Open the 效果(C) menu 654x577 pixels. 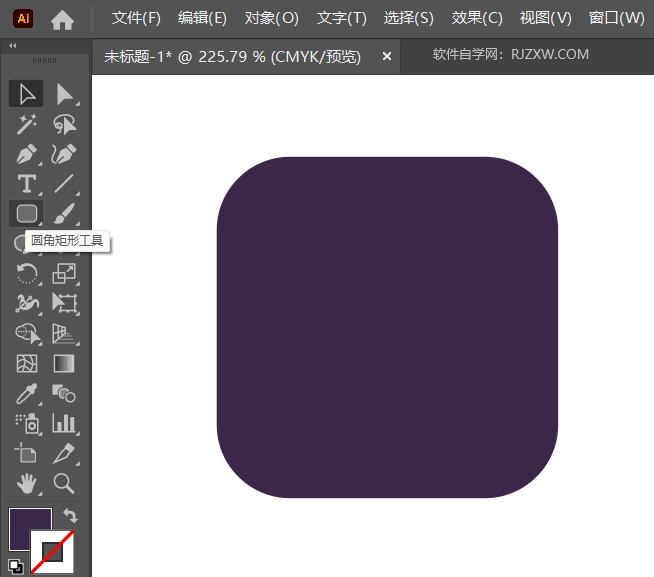[x=477, y=18]
